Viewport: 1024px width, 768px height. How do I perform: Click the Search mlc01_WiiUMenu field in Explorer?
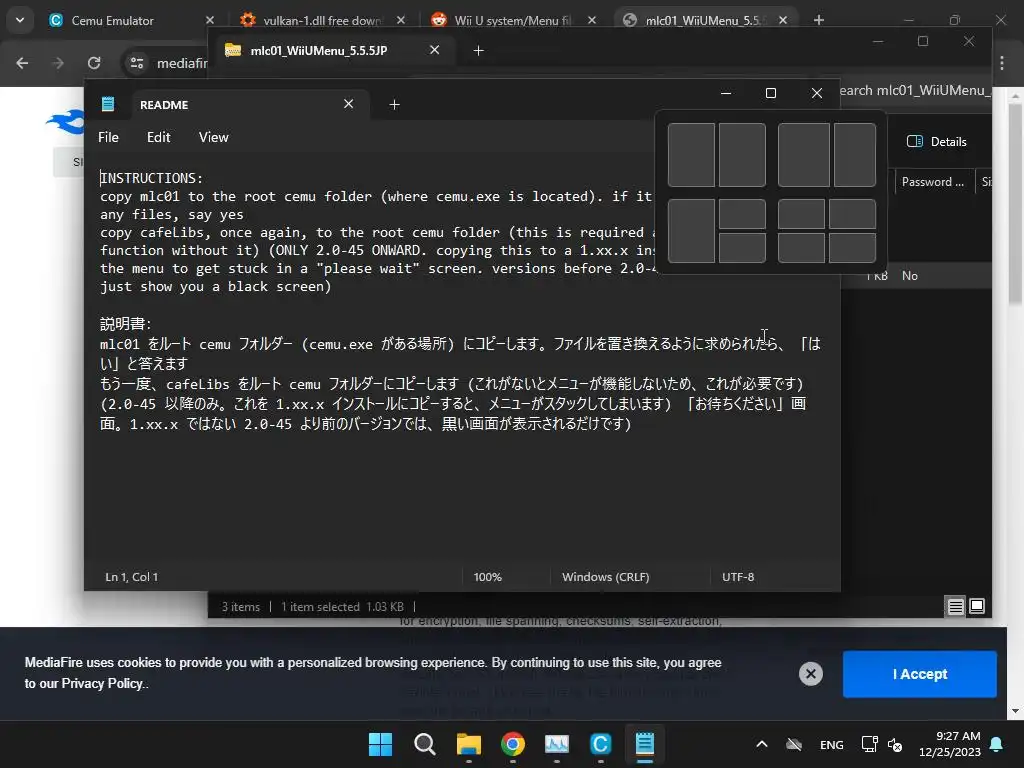point(914,90)
